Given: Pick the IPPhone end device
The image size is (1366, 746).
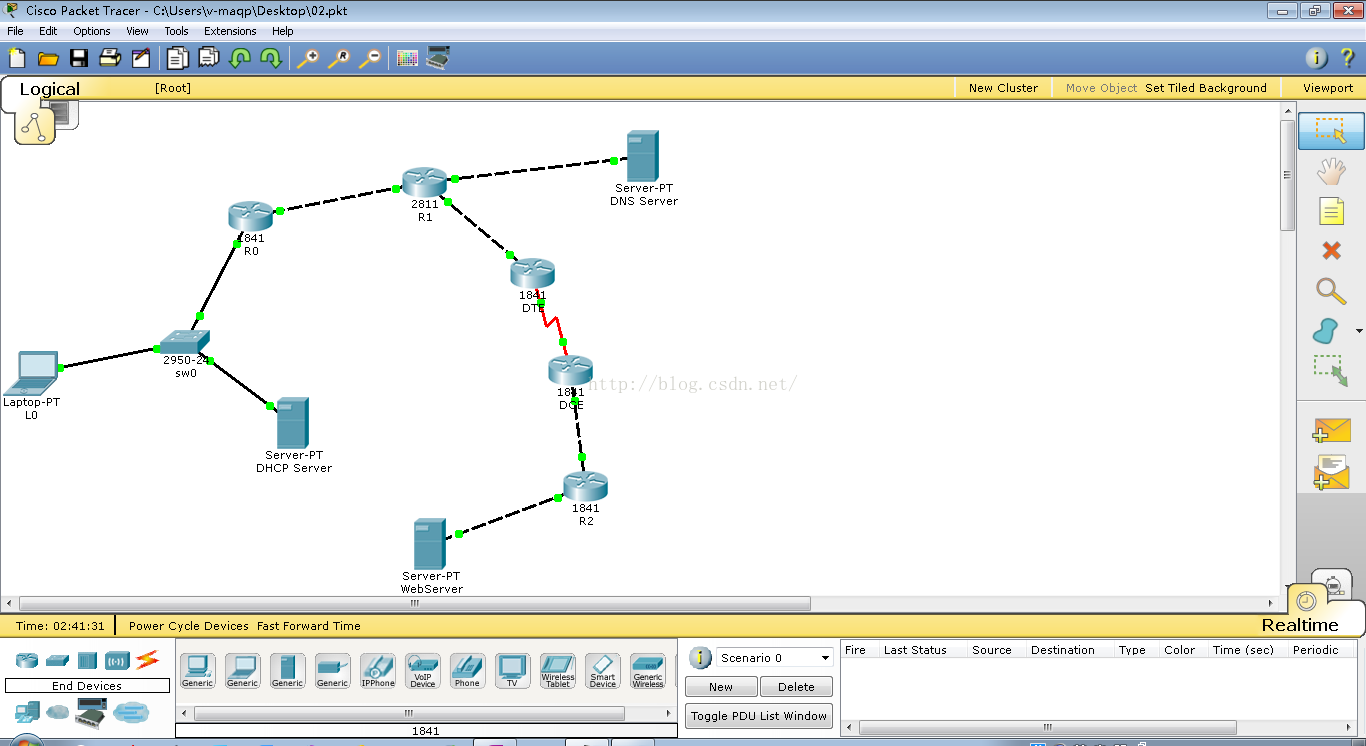Looking at the screenshot, I should [x=378, y=671].
